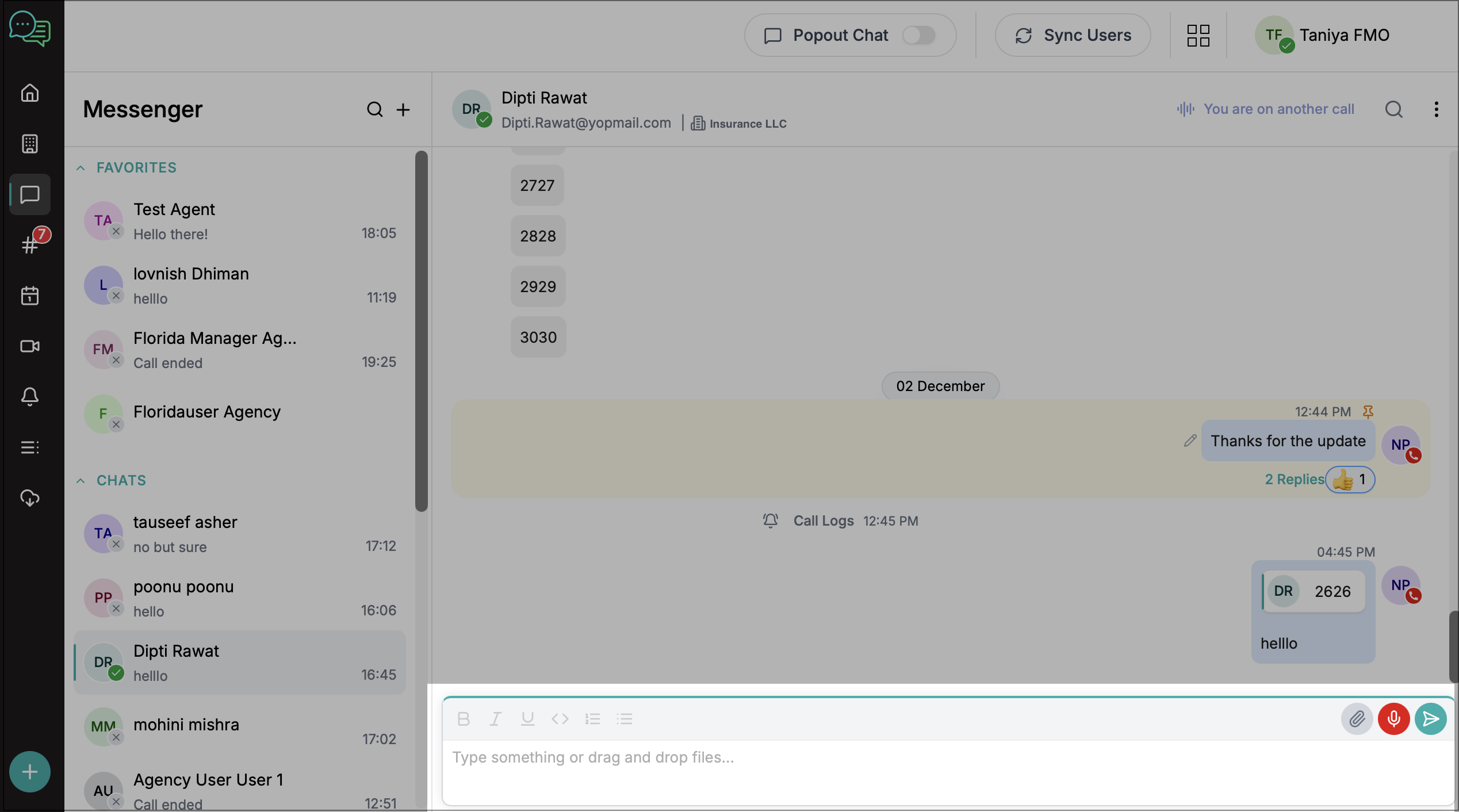1459x812 pixels.
Task: Toggle the Popout Chat switch
Action: coord(918,35)
